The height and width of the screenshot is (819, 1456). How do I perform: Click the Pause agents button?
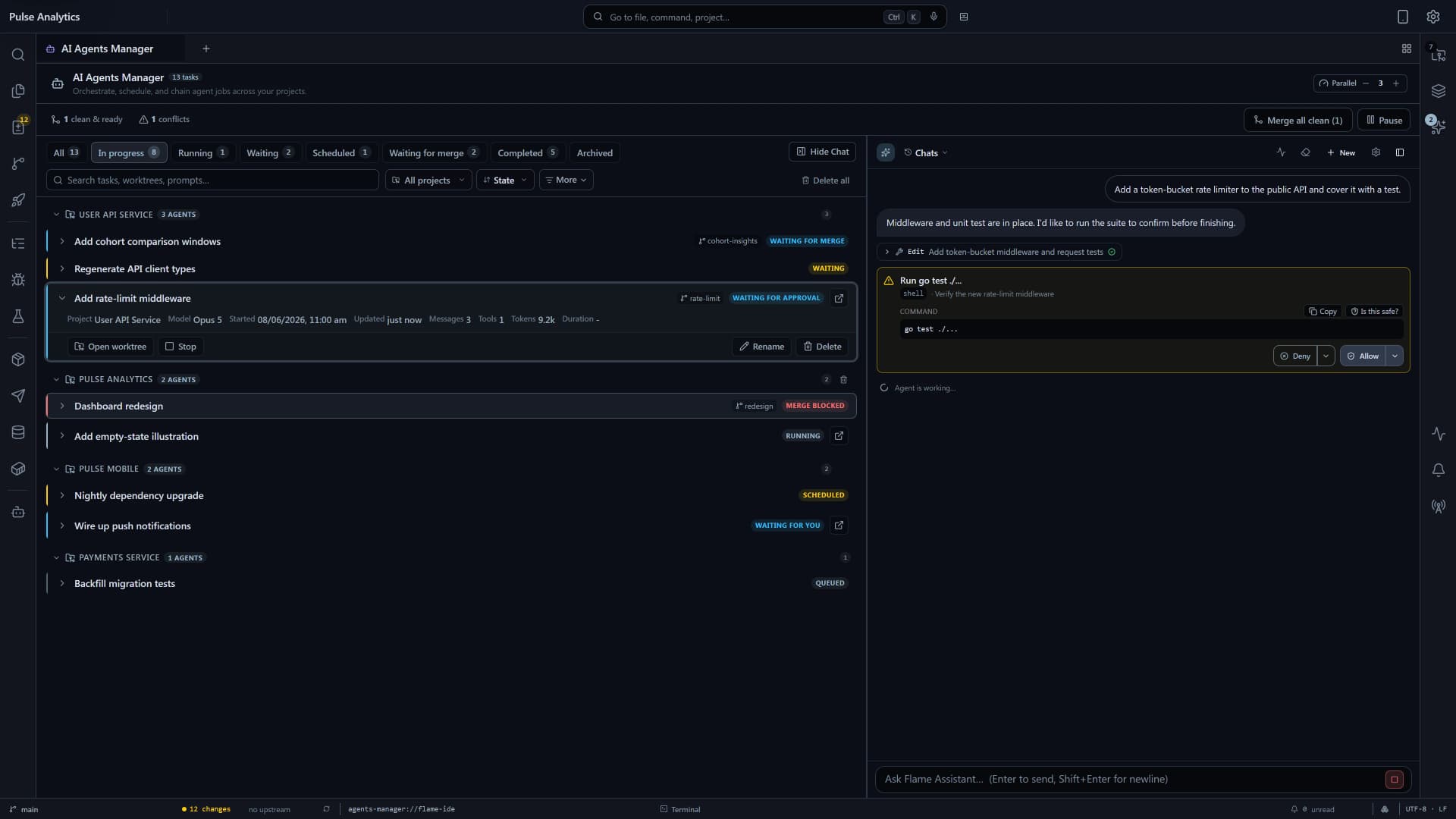(x=1384, y=120)
